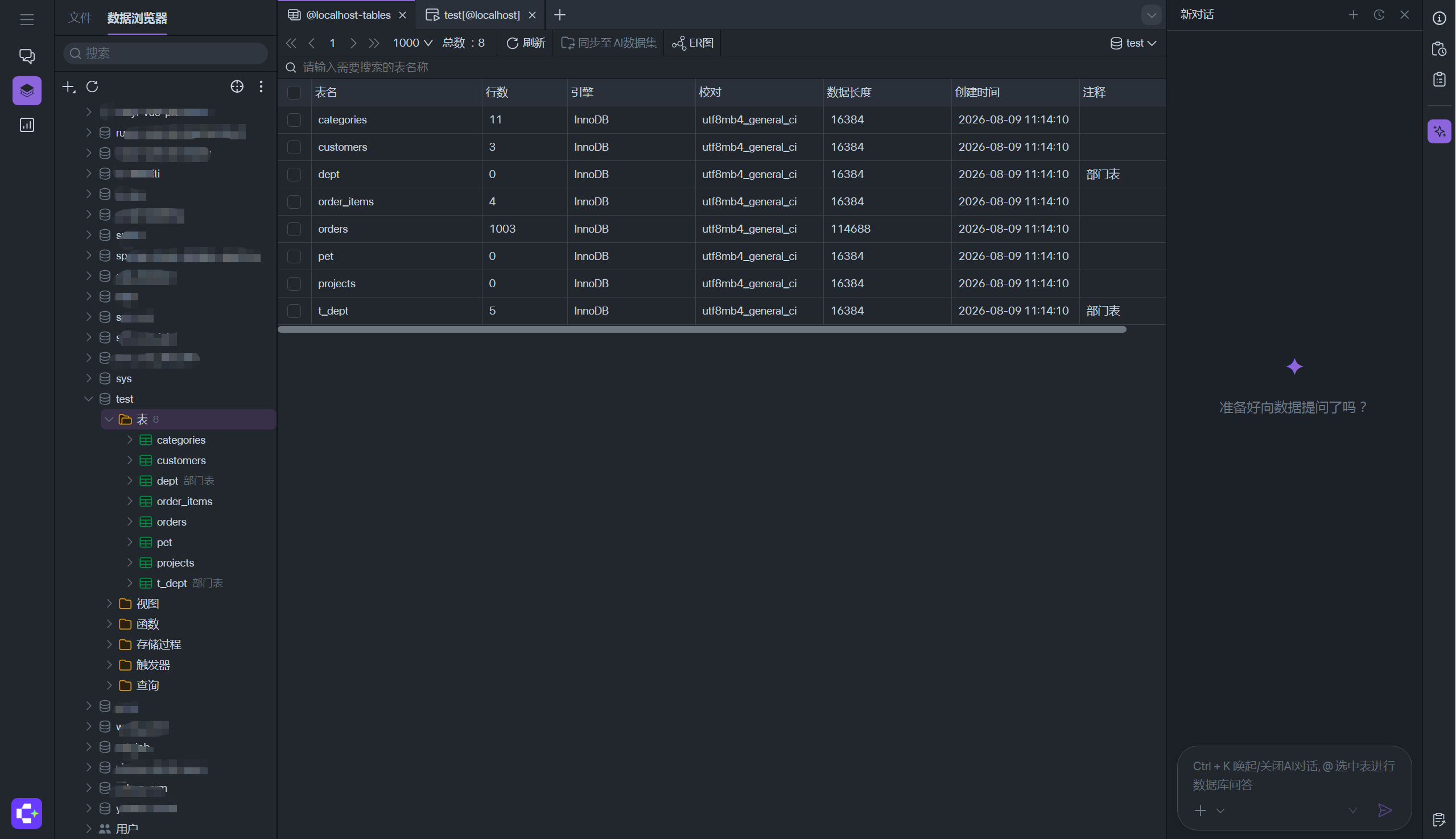
Task: Open a new tab with plus
Action: pyautogui.click(x=559, y=15)
